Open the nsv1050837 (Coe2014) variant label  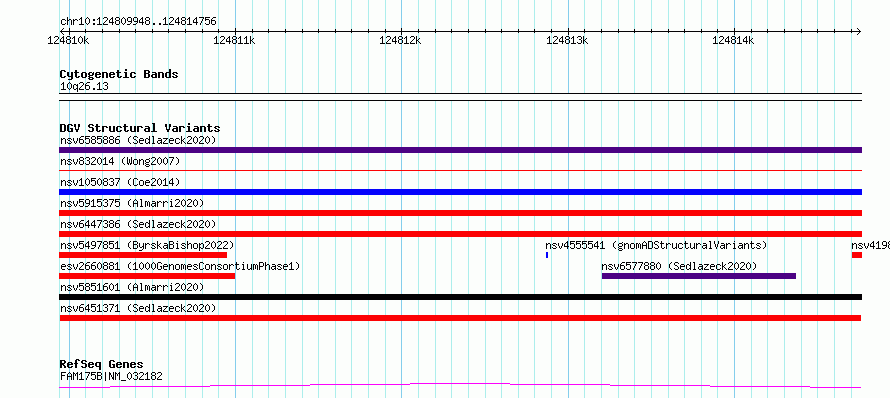tap(120, 182)
